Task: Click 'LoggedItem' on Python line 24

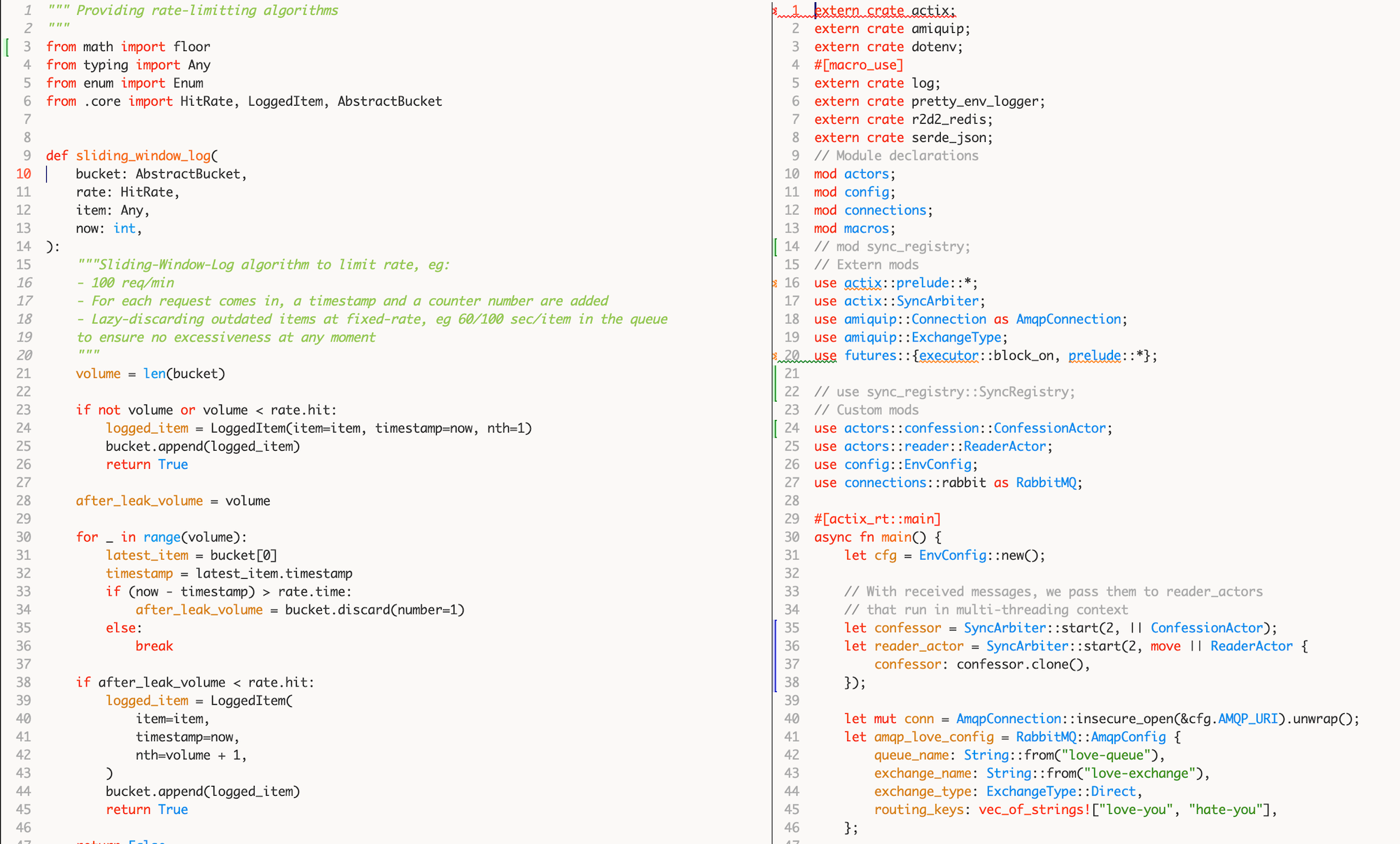Action: [247, 428]
